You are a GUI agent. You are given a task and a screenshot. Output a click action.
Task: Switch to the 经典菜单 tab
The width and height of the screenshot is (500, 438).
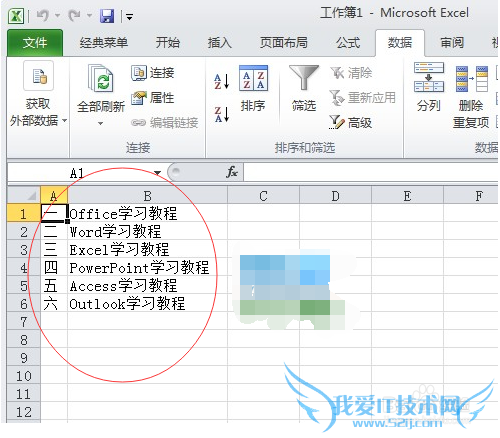point(104,43)
